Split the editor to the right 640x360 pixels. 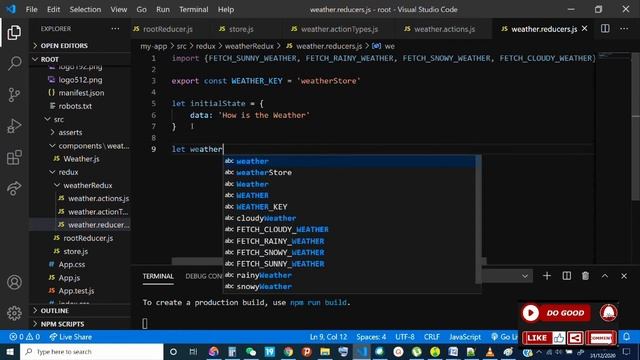tap(605, 29)
